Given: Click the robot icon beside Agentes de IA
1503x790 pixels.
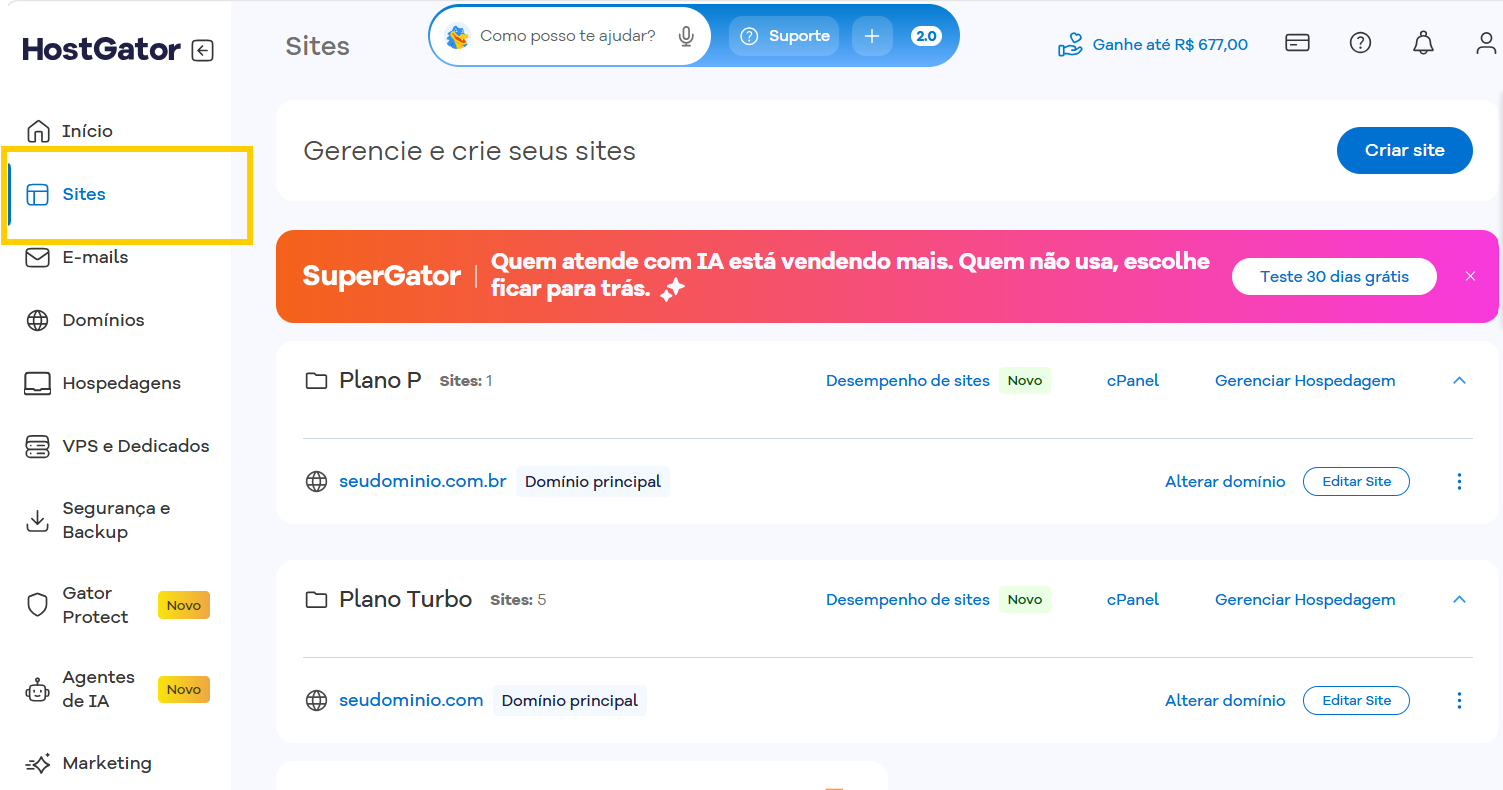Looking at the screenshot, I should (x=38, y=689).
